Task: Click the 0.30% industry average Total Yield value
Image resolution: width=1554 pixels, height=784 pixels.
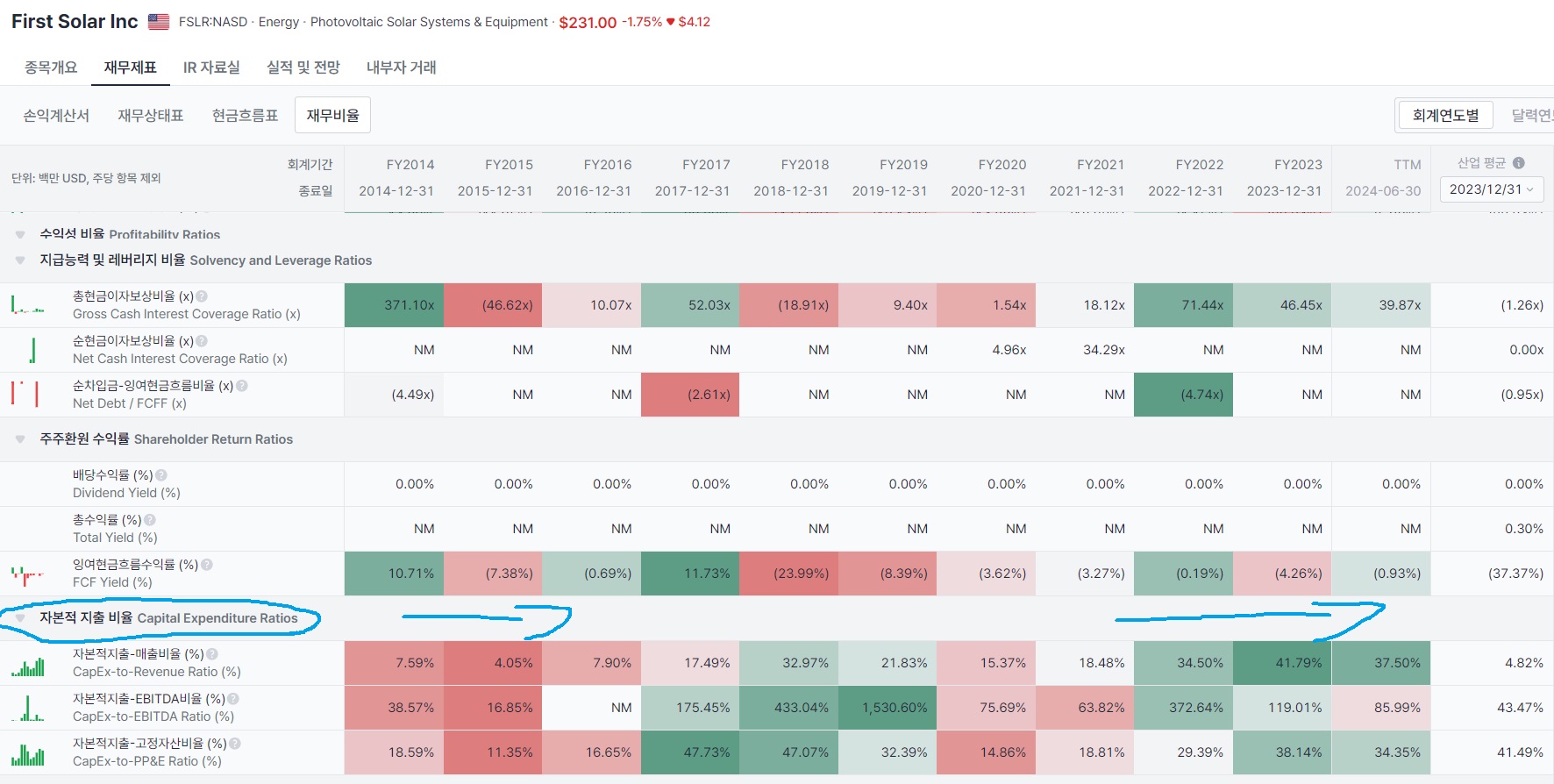Action: pyautogui.click(x=1524, y=529)
